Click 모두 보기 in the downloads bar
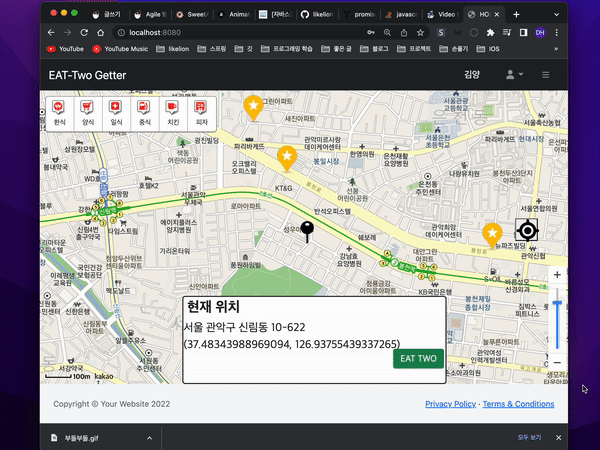Screen dimensions: 600x450 coord(529,437)
